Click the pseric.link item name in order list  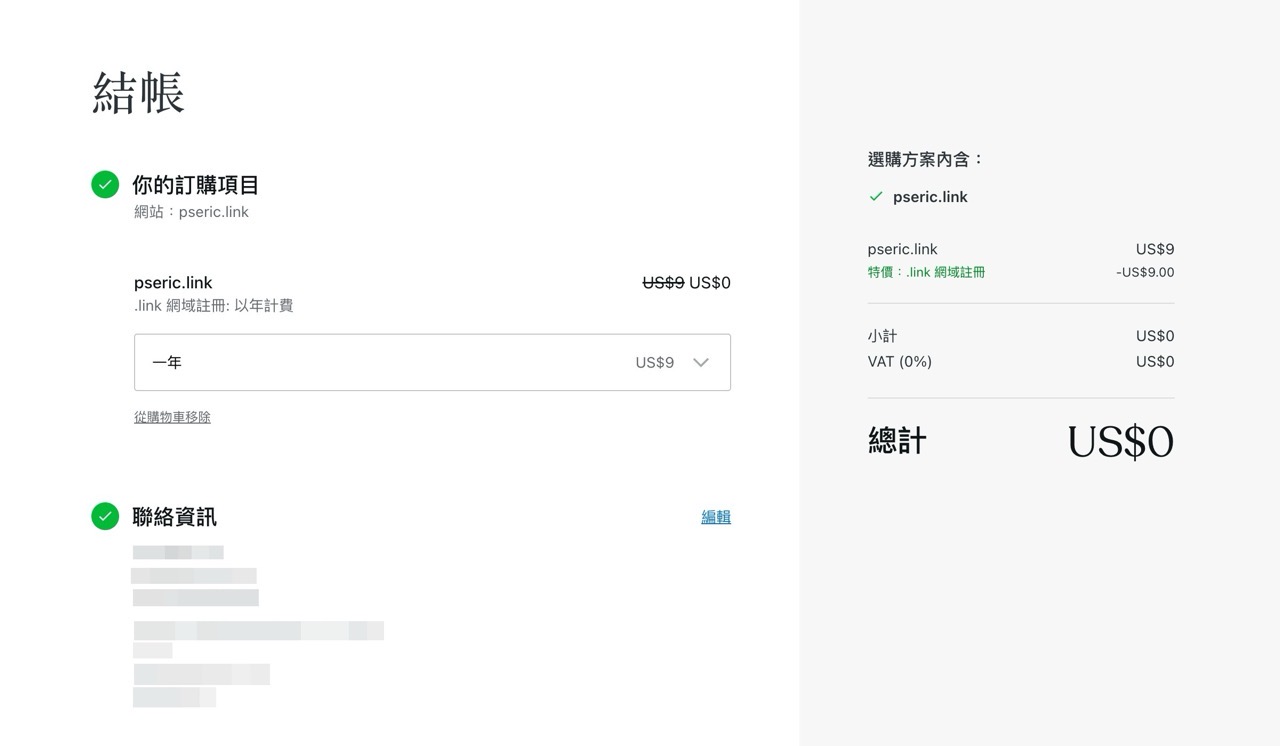coord(173,283)
